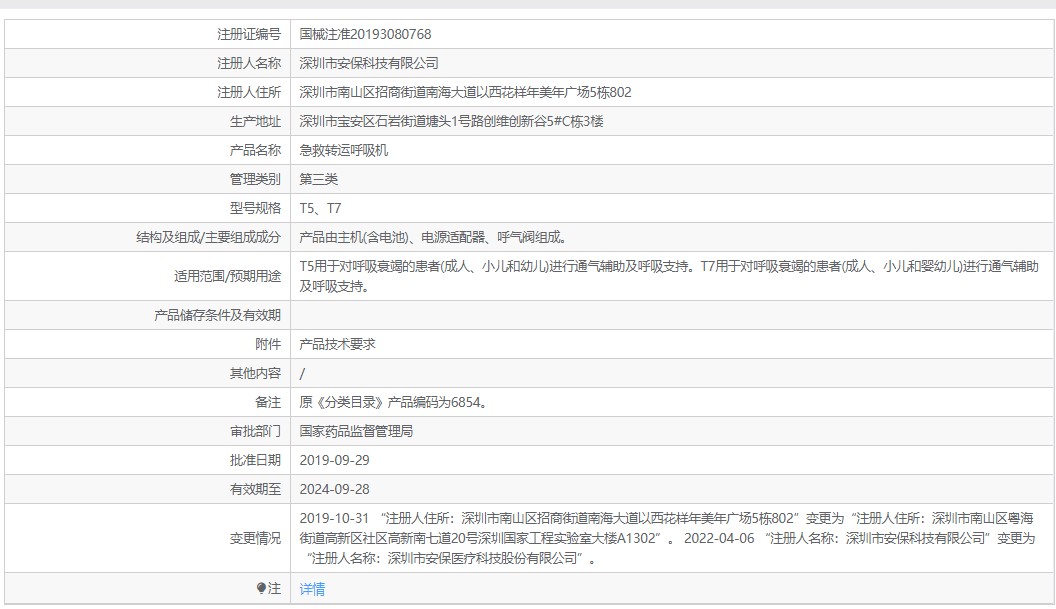The image size is (1056, 609).
Task: Click the 产品名称 label
Action: point(255,150)
